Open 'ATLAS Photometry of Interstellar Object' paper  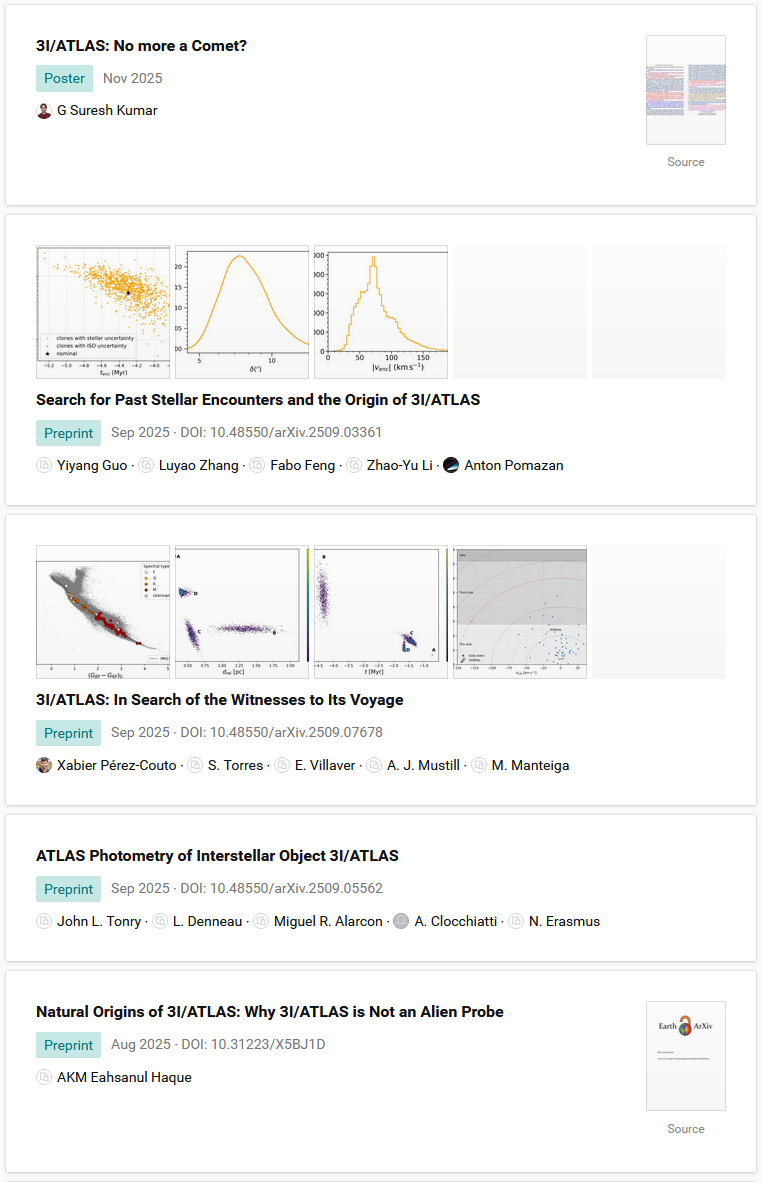point(217,855)
